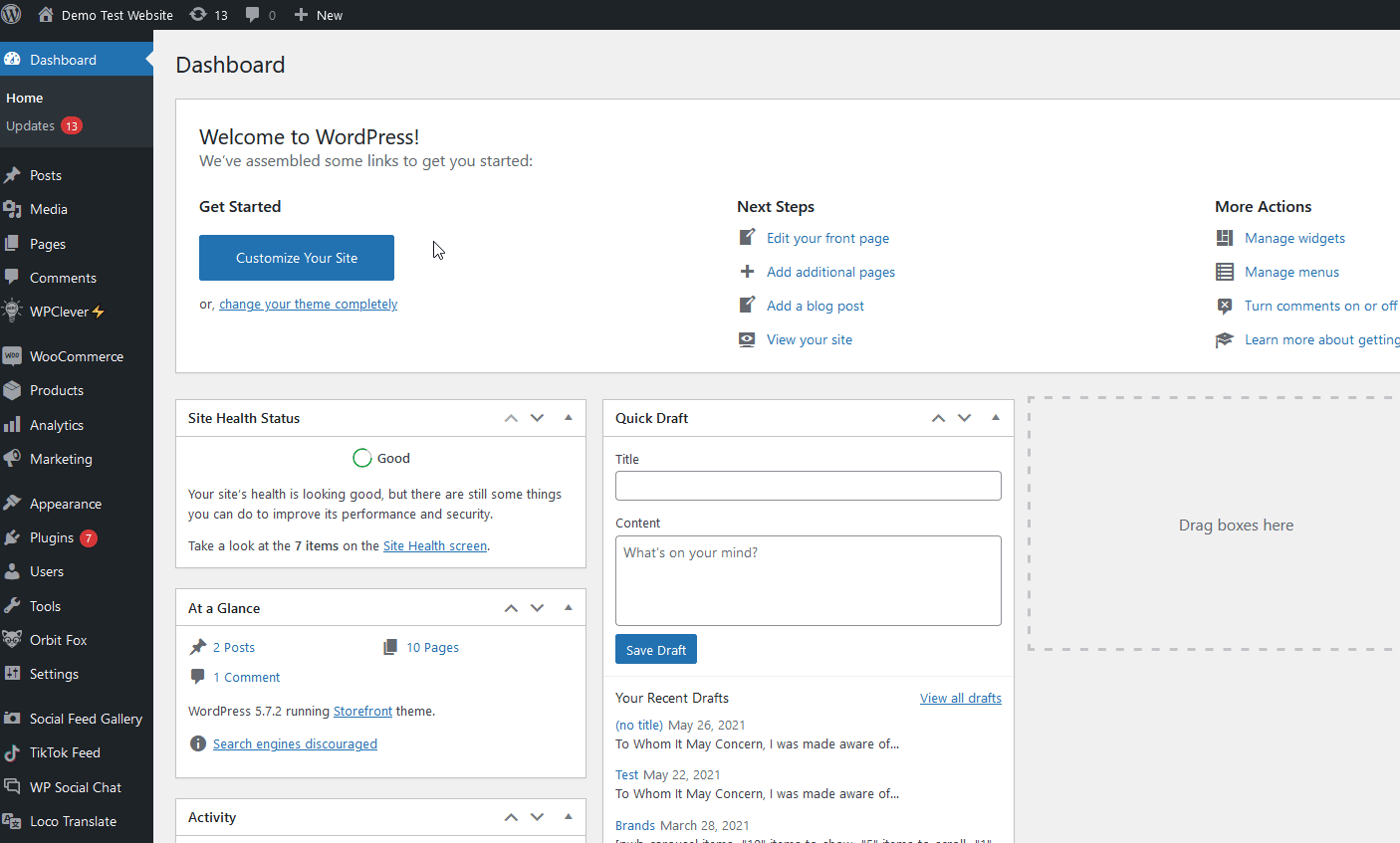The width and height of the screenshot is (1400, 843).
Task: Move Site Health Status box down
Action: [x=538, y=418]
